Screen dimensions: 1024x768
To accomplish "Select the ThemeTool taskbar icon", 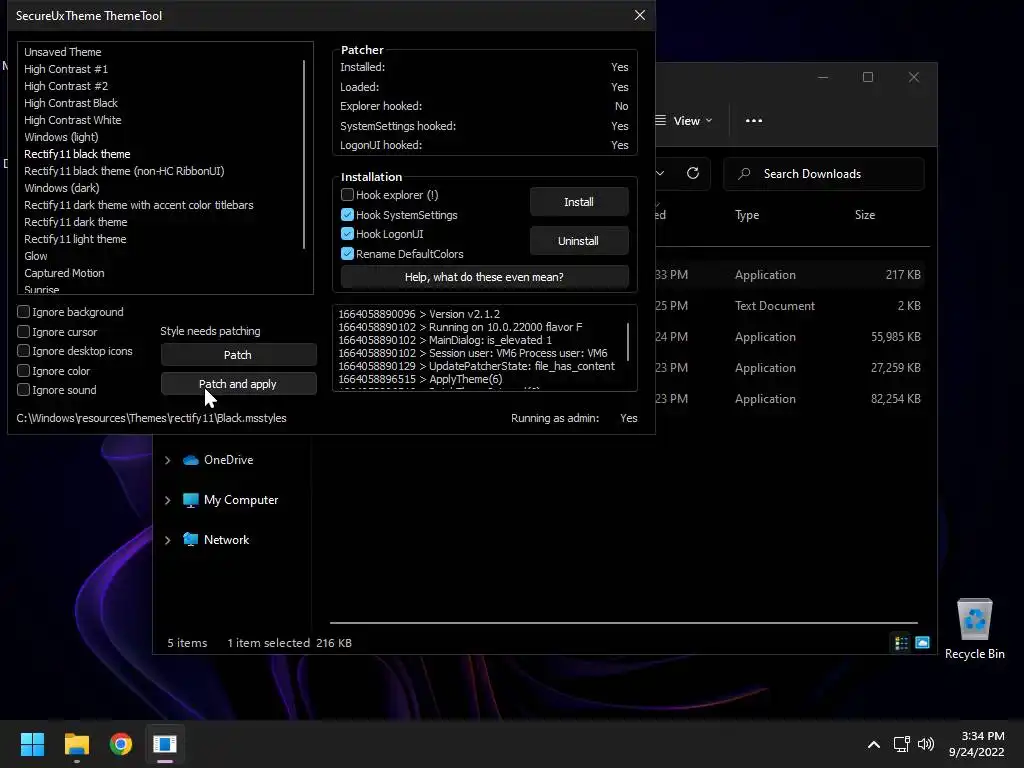I will [x=165, y=744].
